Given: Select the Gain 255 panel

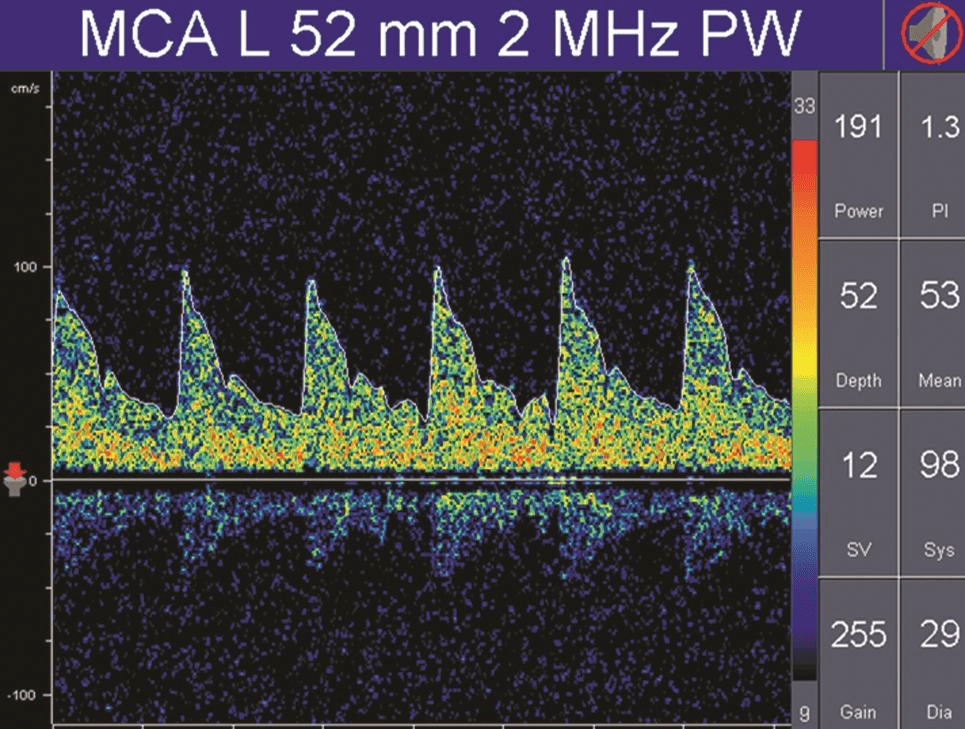Looking at the screenshot, I should 858,655.
